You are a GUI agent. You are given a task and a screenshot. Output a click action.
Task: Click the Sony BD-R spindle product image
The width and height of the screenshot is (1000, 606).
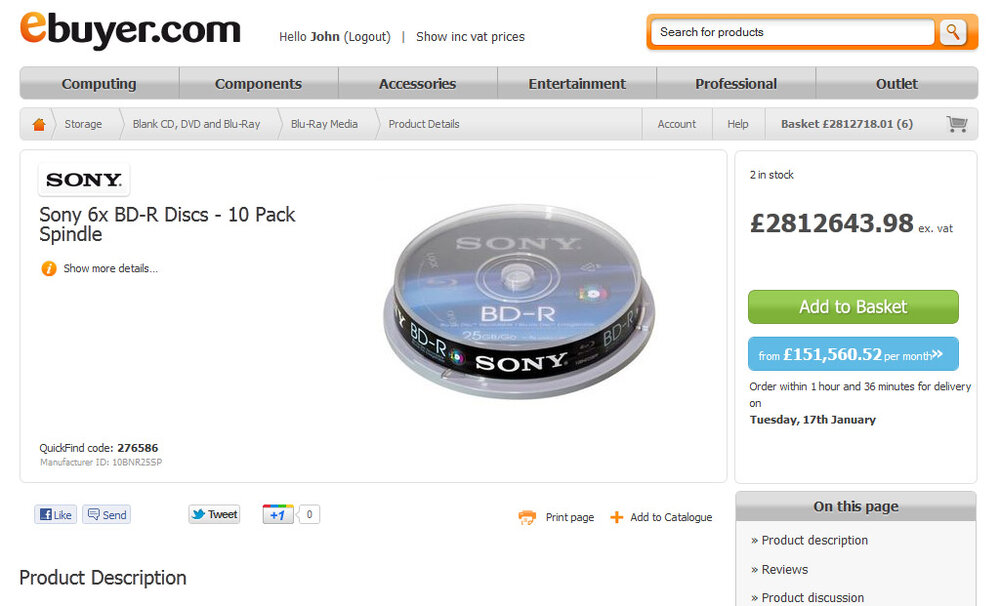pyautogui.click(x=518, y=301)
